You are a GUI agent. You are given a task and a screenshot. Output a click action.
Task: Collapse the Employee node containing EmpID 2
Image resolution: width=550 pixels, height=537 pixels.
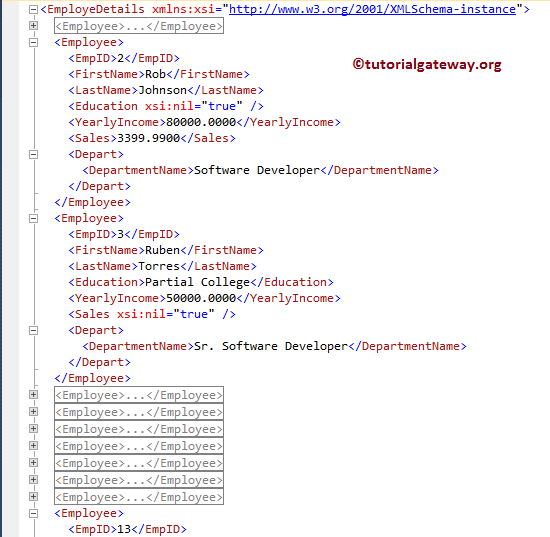(x=33, y=42)
